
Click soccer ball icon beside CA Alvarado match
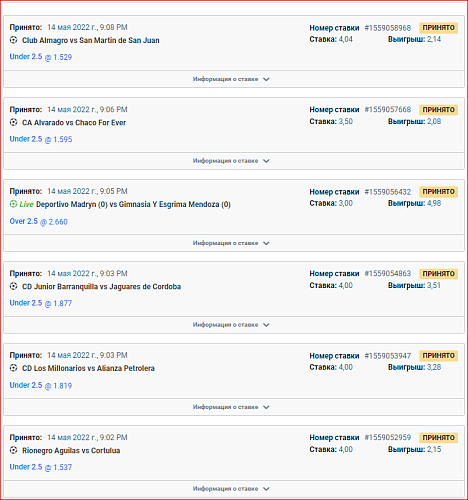pyautogui.click(x=13, y=122)
